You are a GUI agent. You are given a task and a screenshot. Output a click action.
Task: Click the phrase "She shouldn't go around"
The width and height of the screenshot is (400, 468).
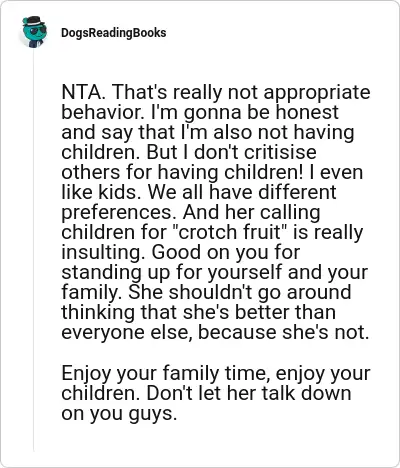click(240, 292)
